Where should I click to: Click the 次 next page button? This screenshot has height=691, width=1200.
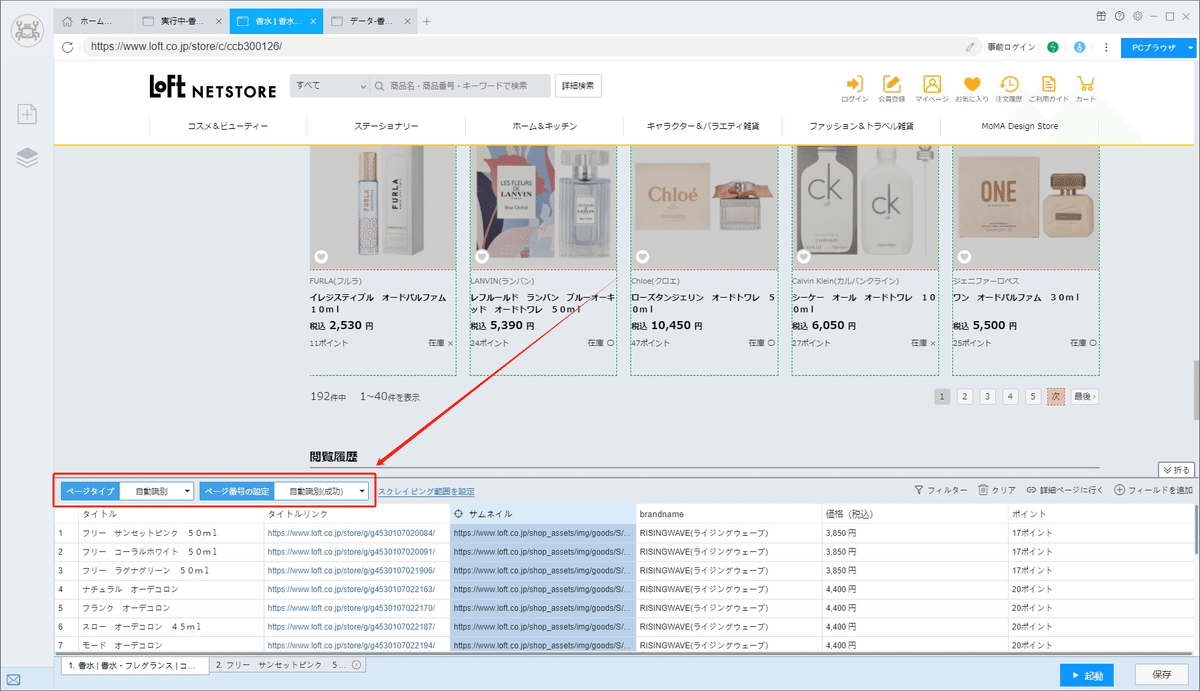(1056, 396)
